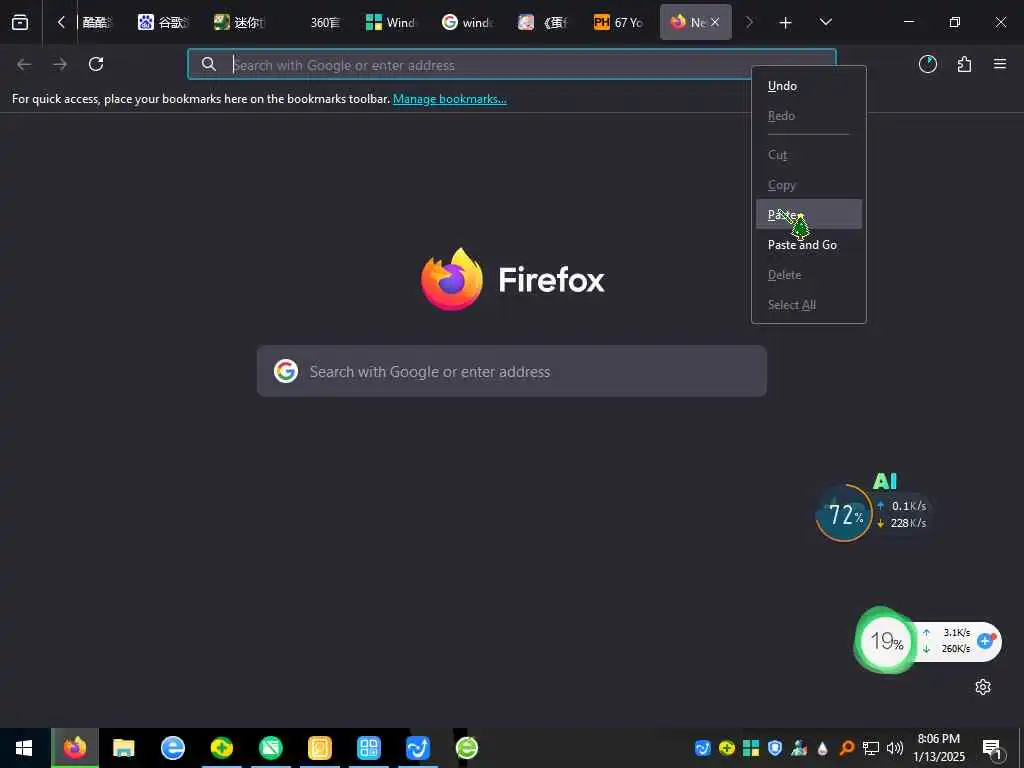Open the Firefox application hamburger menu
Viewport: 1024px width, 768px height.
tap(1000, 64)
